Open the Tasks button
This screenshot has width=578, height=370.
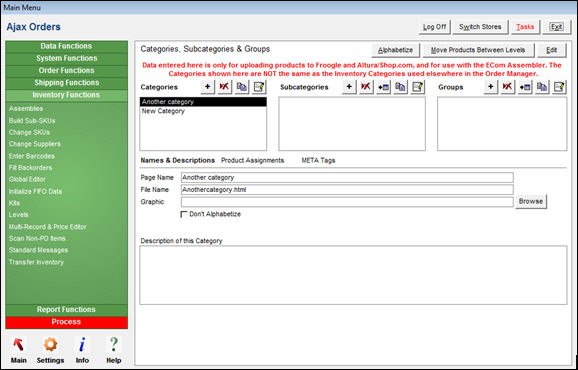pos(525,27)
